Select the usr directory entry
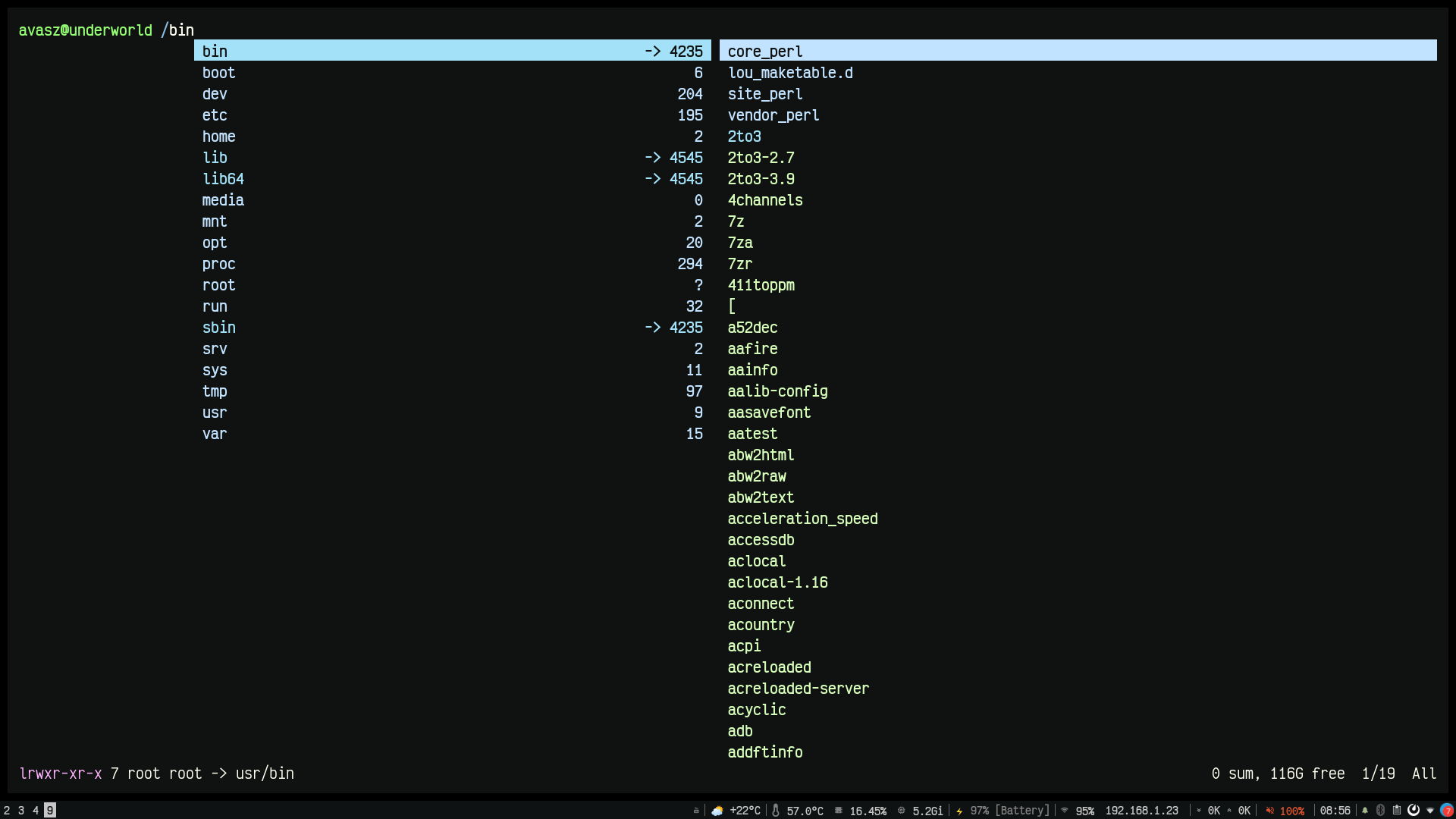This screenshot has height=819, width=1456. (215, 413)
